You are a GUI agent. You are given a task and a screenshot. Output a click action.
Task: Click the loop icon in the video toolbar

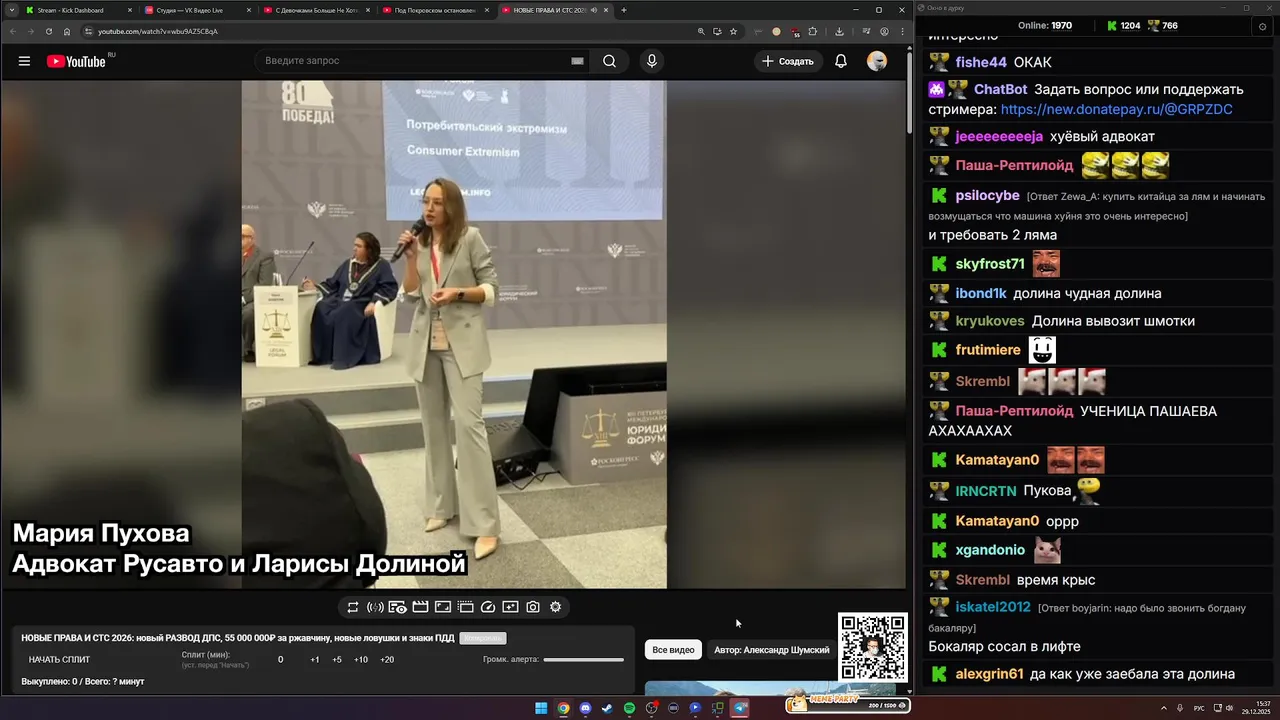click(x=353, y=607)
